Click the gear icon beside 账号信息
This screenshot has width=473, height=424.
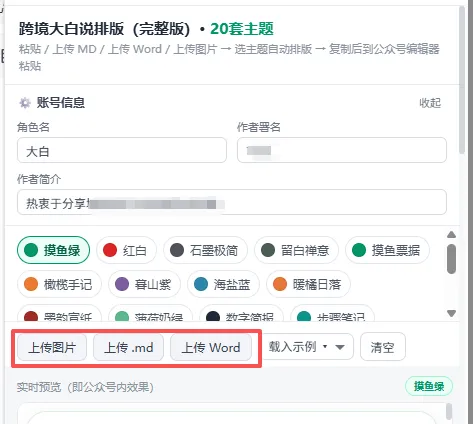(25, 103)
